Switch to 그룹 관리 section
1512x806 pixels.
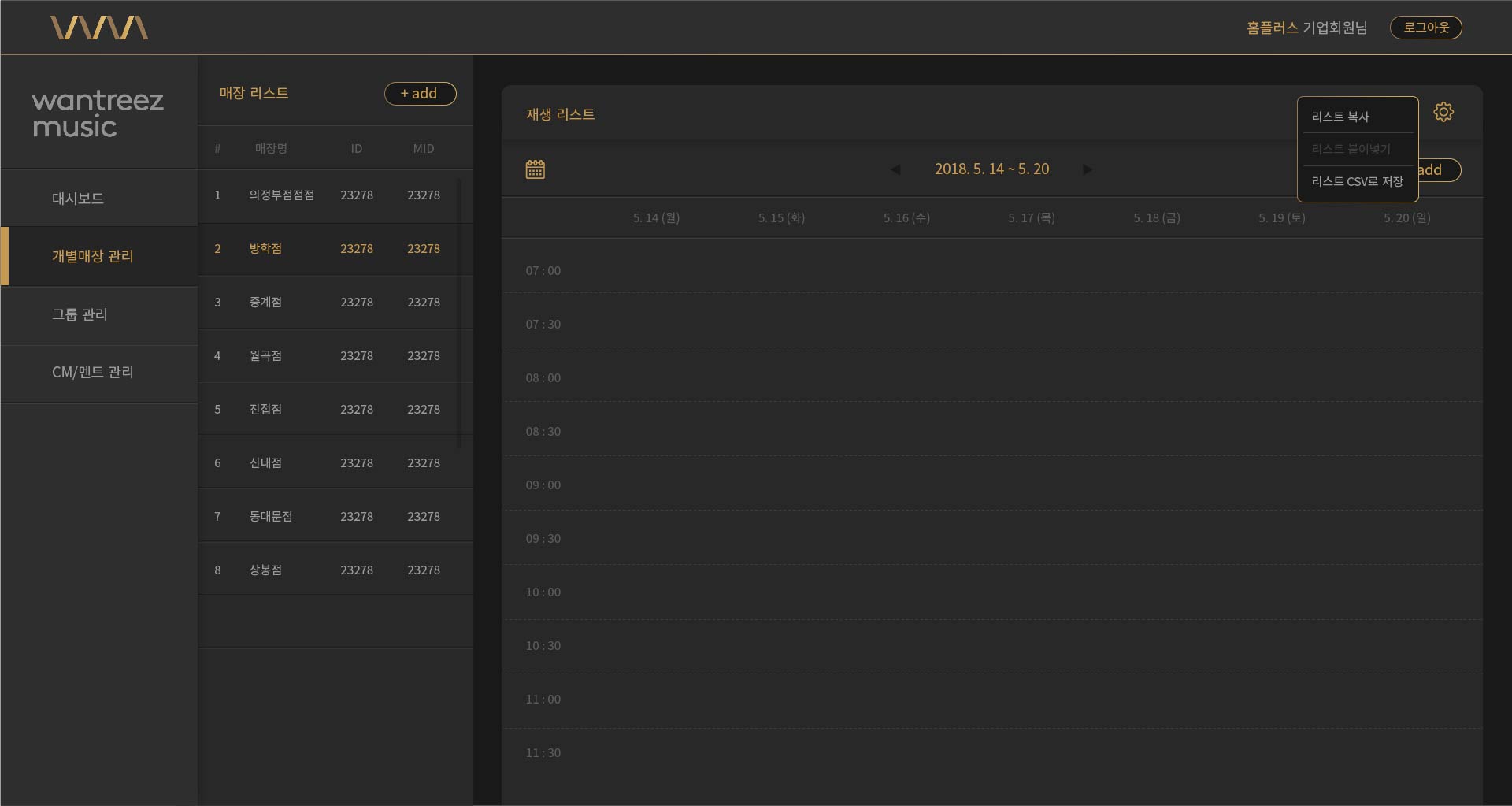pos(80,314)
